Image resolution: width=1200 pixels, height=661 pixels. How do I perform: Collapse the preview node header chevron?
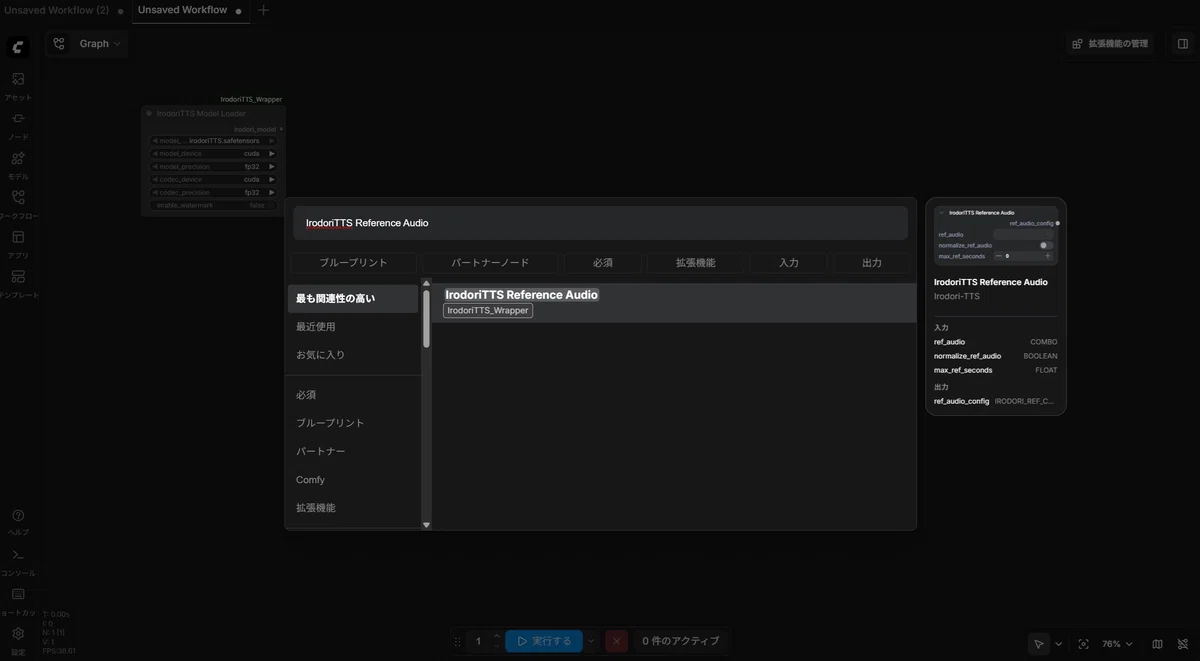(x=941, y=213)
